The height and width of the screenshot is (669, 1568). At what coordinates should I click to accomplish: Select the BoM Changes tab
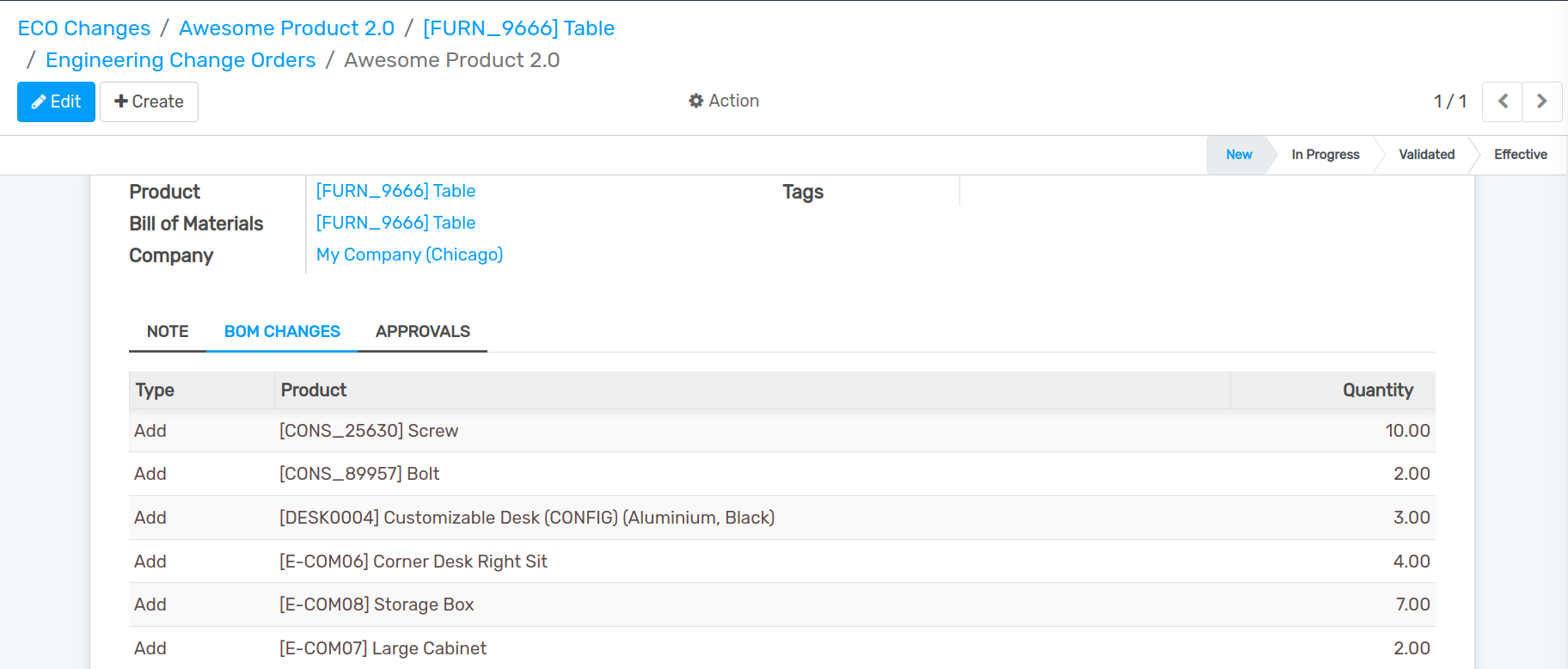point(282,331)
